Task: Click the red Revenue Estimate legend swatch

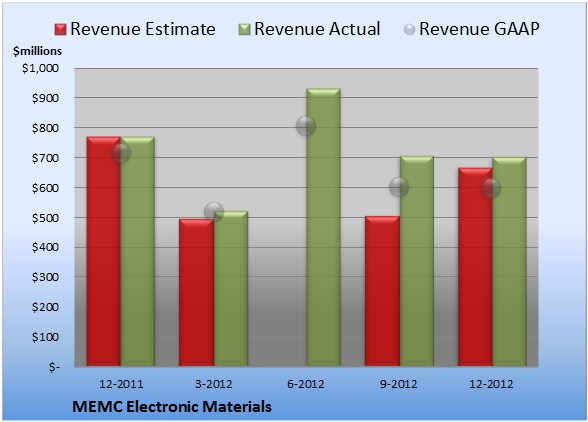Action: click(x=60, y=30)
